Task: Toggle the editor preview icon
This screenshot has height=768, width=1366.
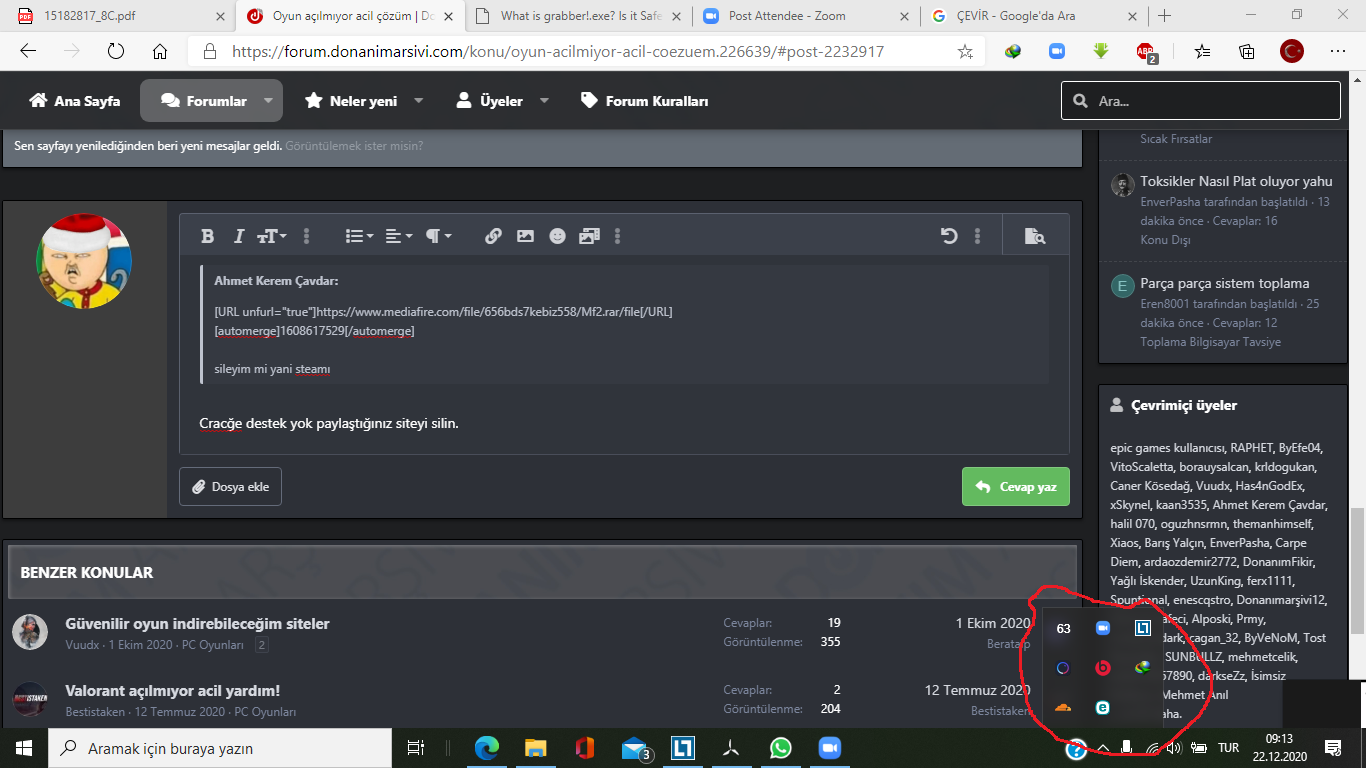Action: [x=1035, y=236]
